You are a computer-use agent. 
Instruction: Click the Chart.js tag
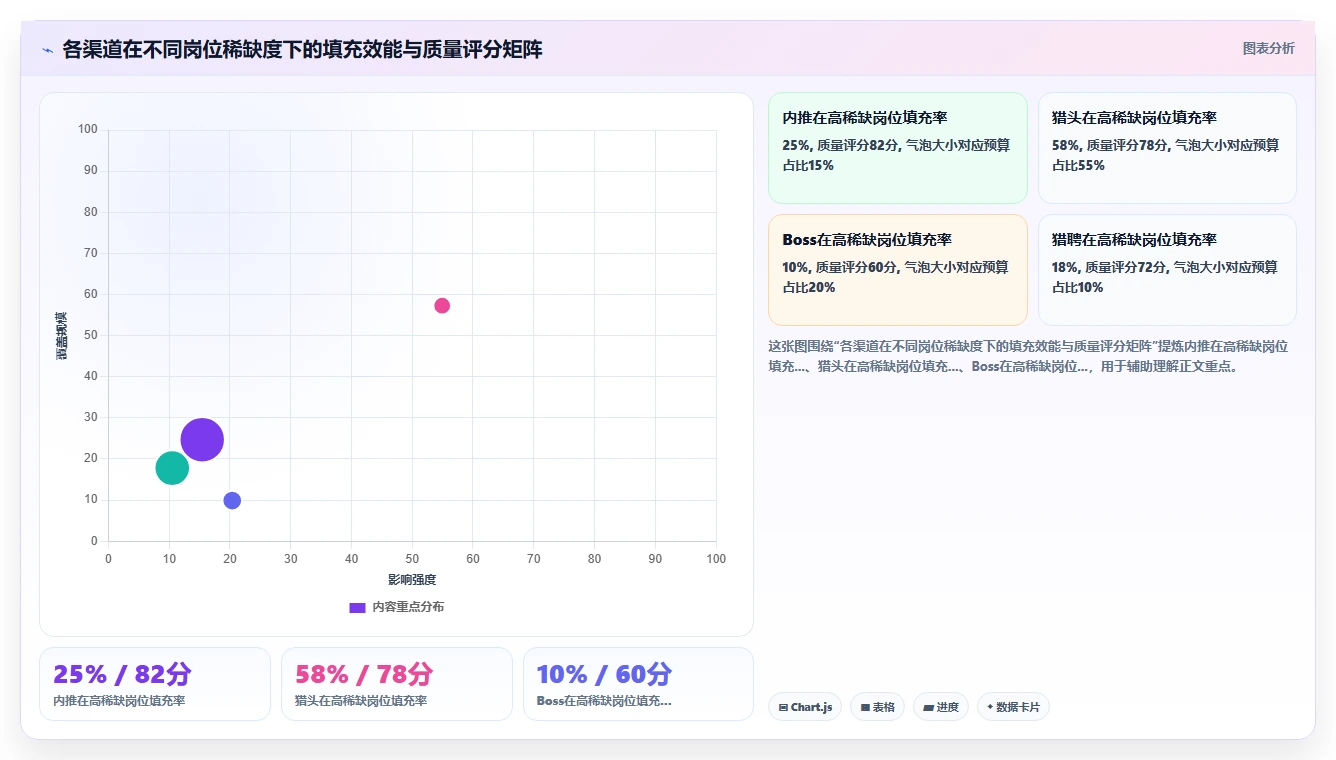point(805,707)
